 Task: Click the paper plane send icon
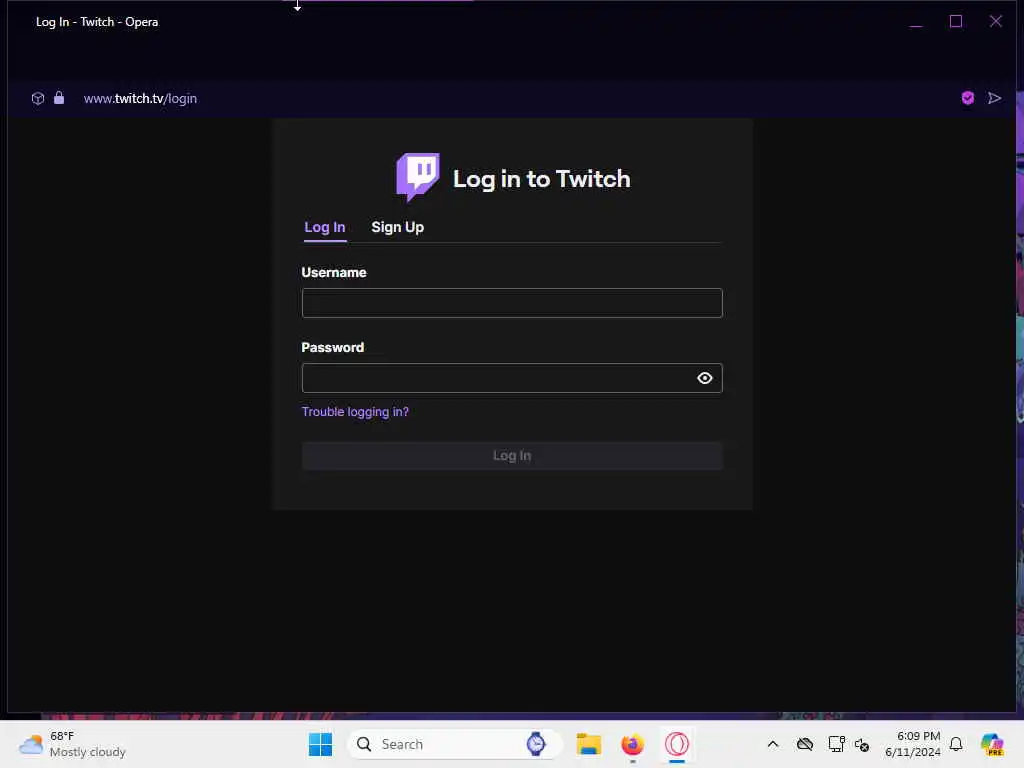click(995, 98)
